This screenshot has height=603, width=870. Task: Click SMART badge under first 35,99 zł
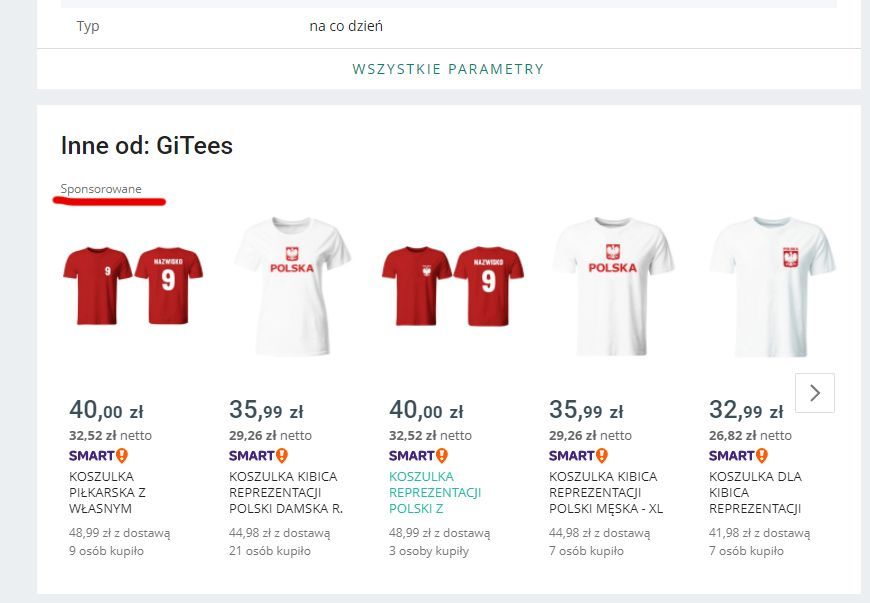point(258,455)
